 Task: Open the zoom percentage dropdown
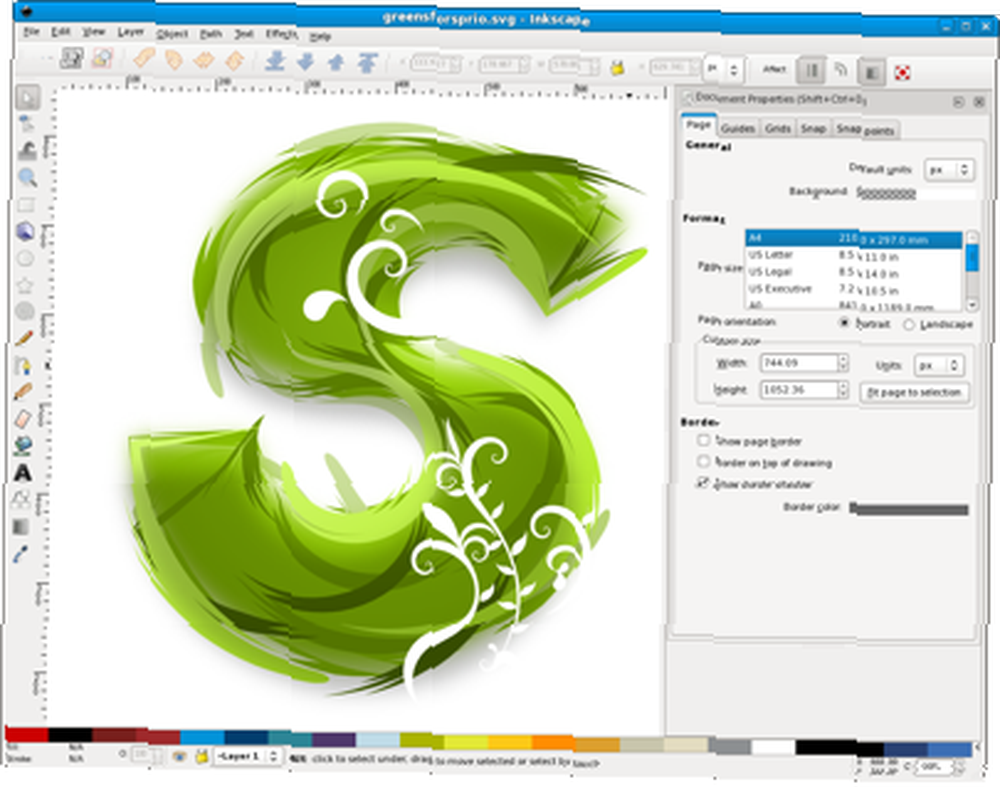pos(939,767)
